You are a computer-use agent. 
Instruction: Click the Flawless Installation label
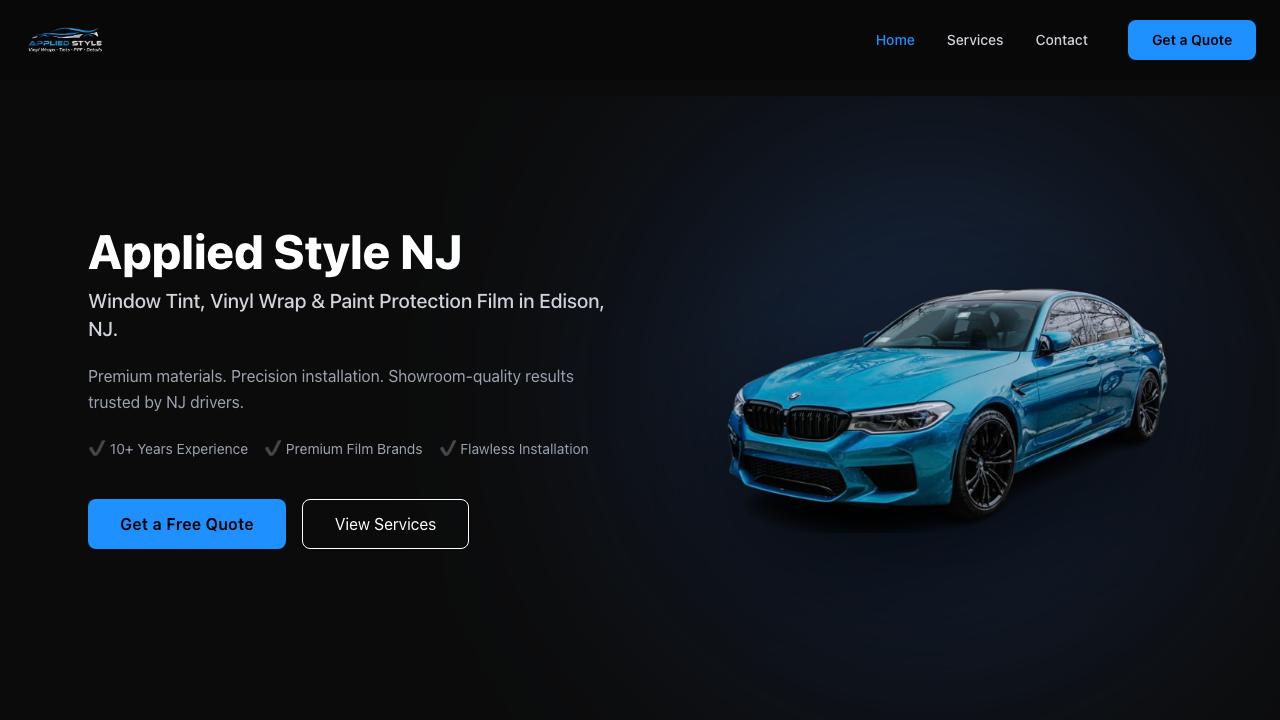click(x=524, y=449)
